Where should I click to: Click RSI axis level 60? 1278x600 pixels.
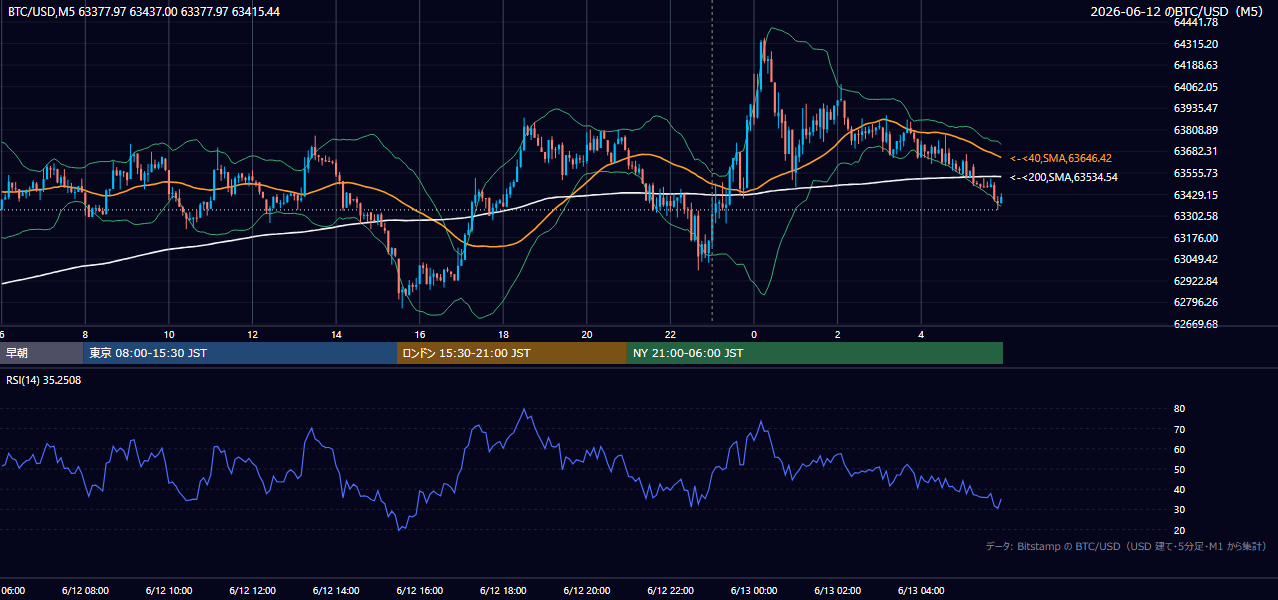click(x=1179, y=449)
